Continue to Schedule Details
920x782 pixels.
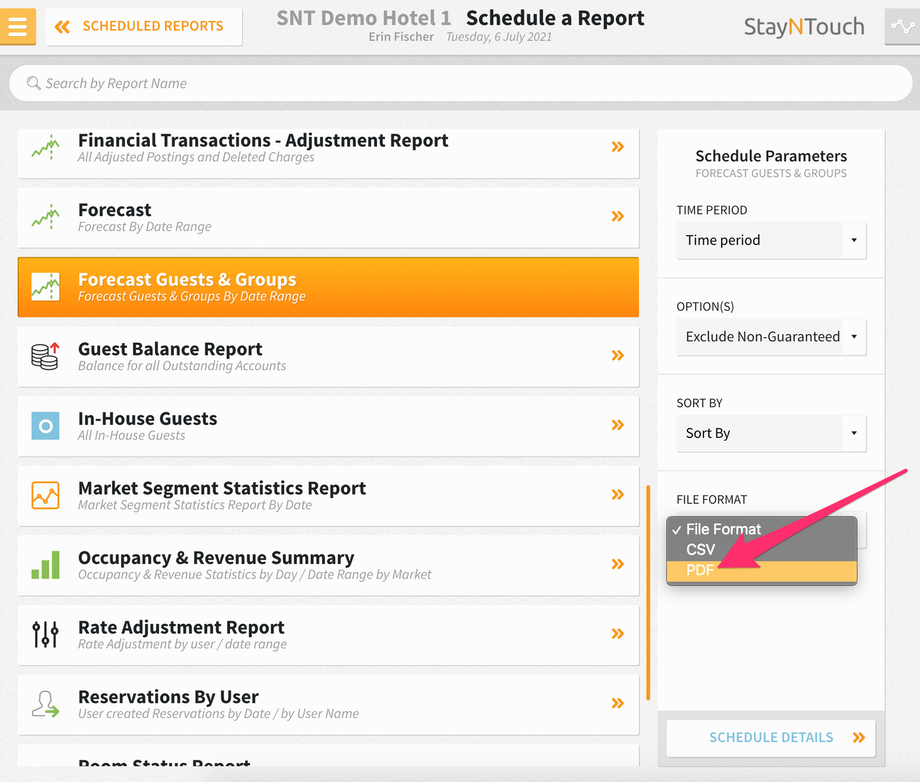click(771, 738)
